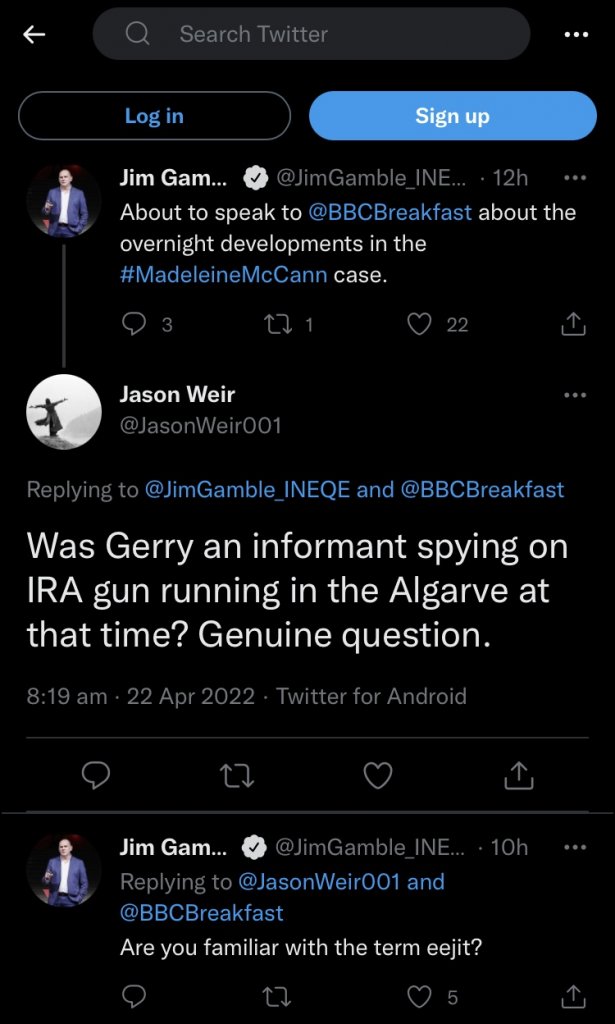Open more options on the eejit reply

tap(575, 847)
